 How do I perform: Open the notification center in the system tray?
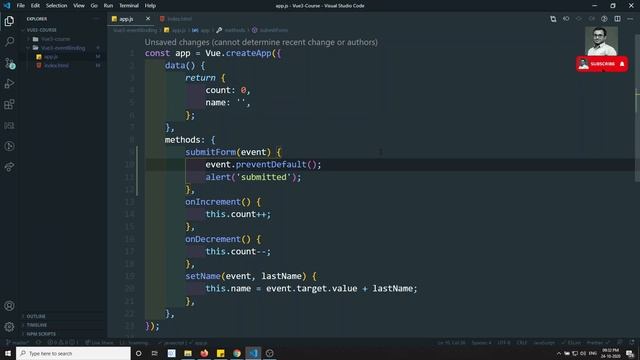[x=630, y=353]
